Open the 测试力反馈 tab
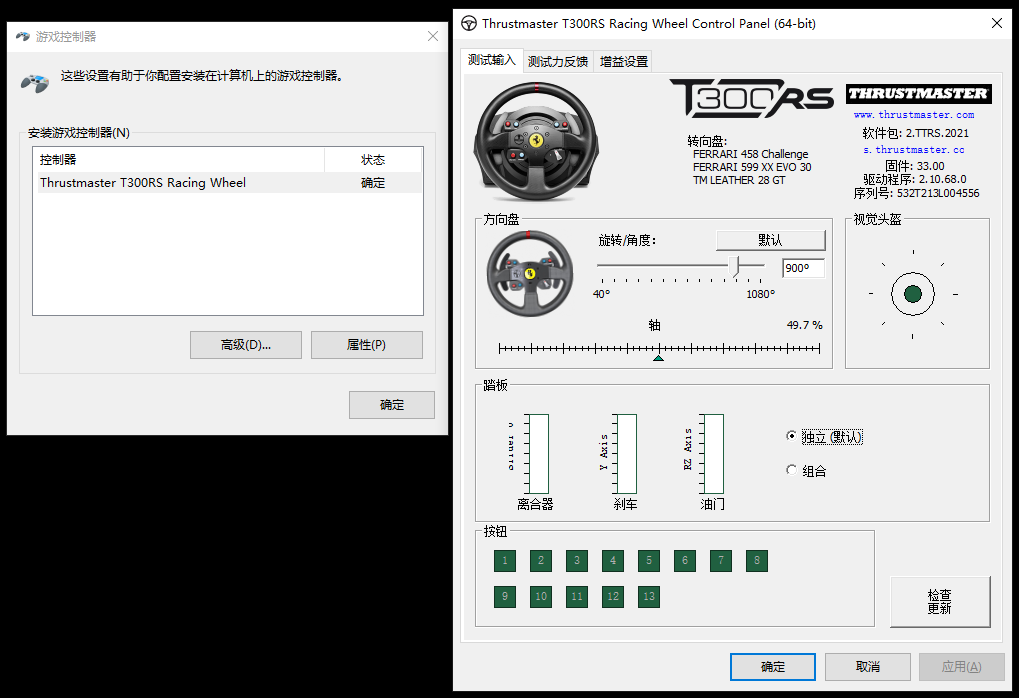This screenshot has height=698, width=1019. tap(558, 62)
